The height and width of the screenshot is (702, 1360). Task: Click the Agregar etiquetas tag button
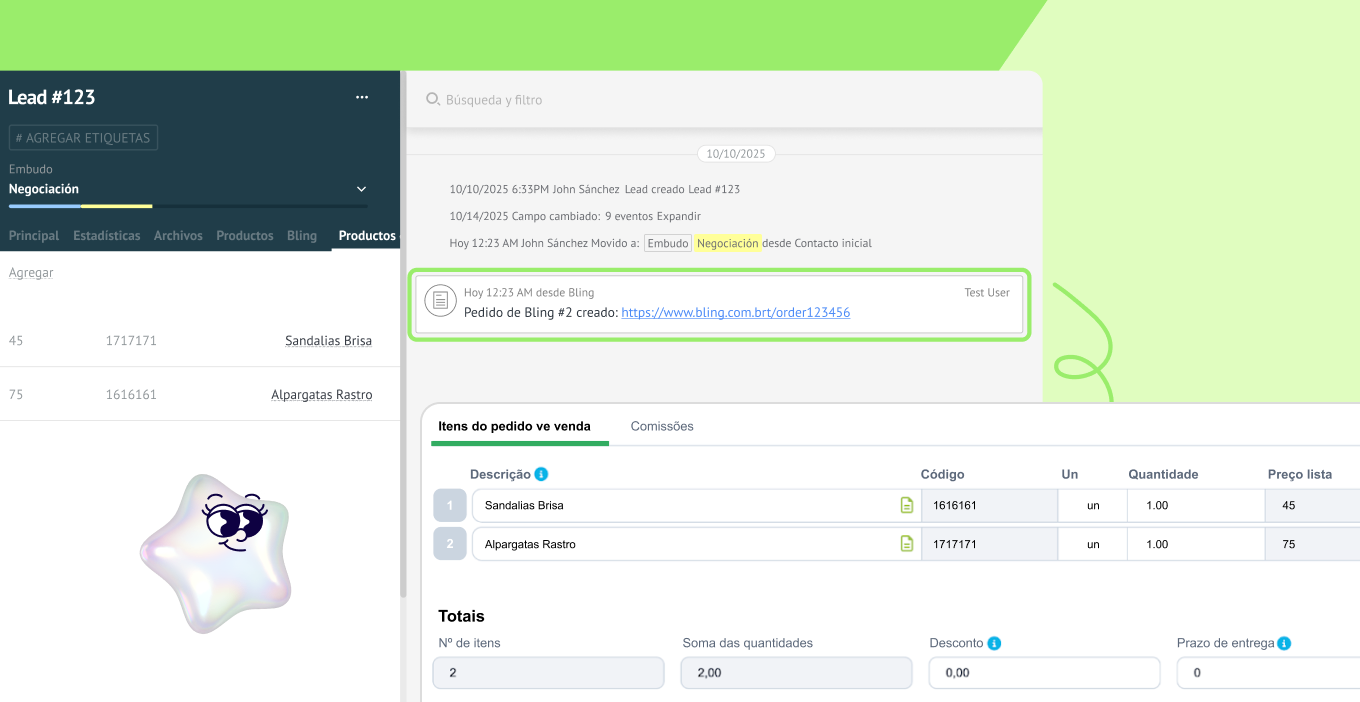click(x=83, y=138)
